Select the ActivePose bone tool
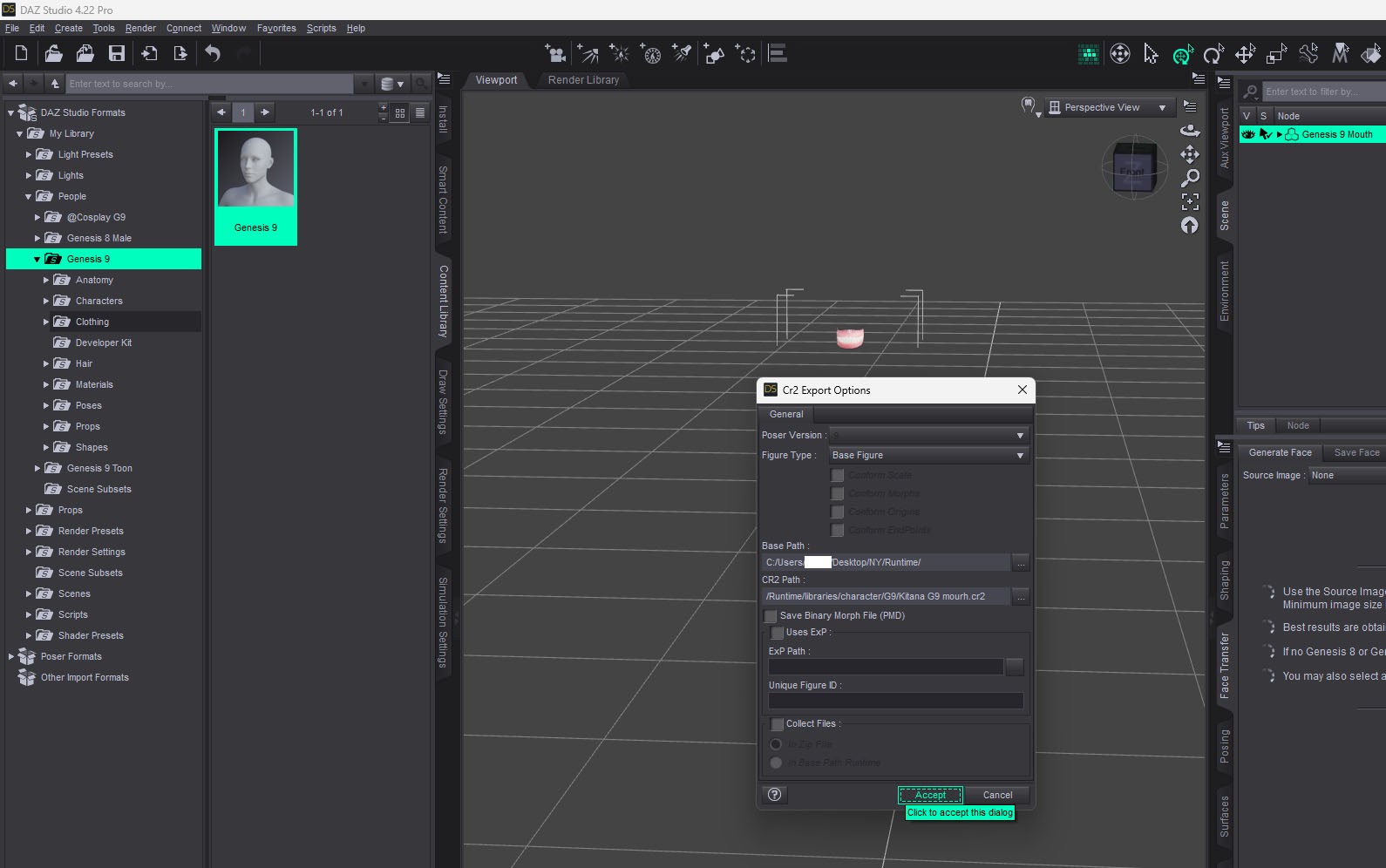1386x868 pixels. [1308, 54]
